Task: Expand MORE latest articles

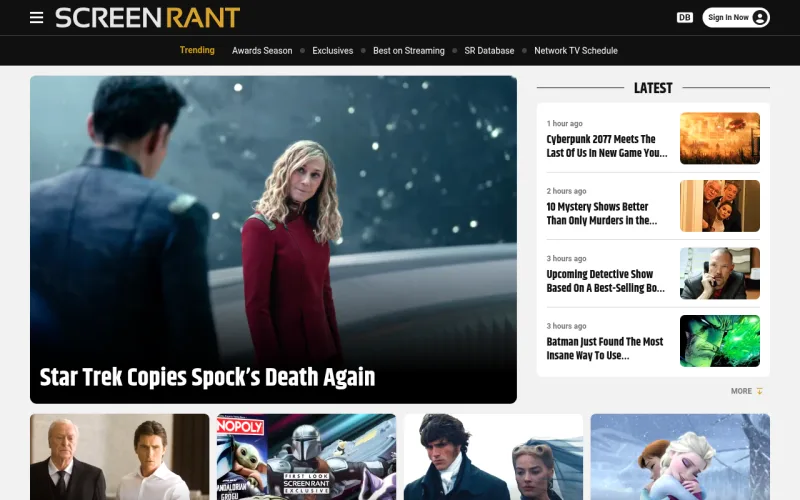Action: (746, 391)
